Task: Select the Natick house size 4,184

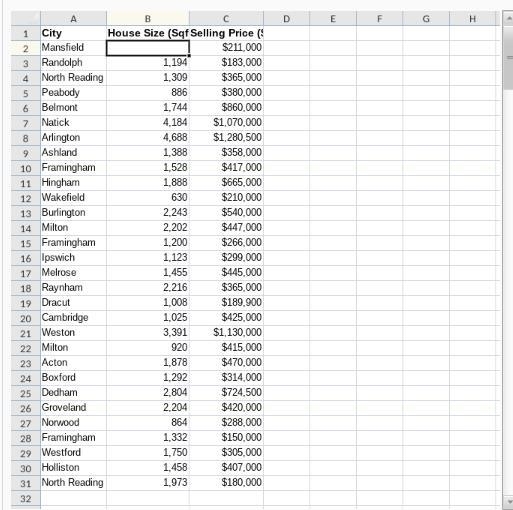Action: click(x=148, y=122)
